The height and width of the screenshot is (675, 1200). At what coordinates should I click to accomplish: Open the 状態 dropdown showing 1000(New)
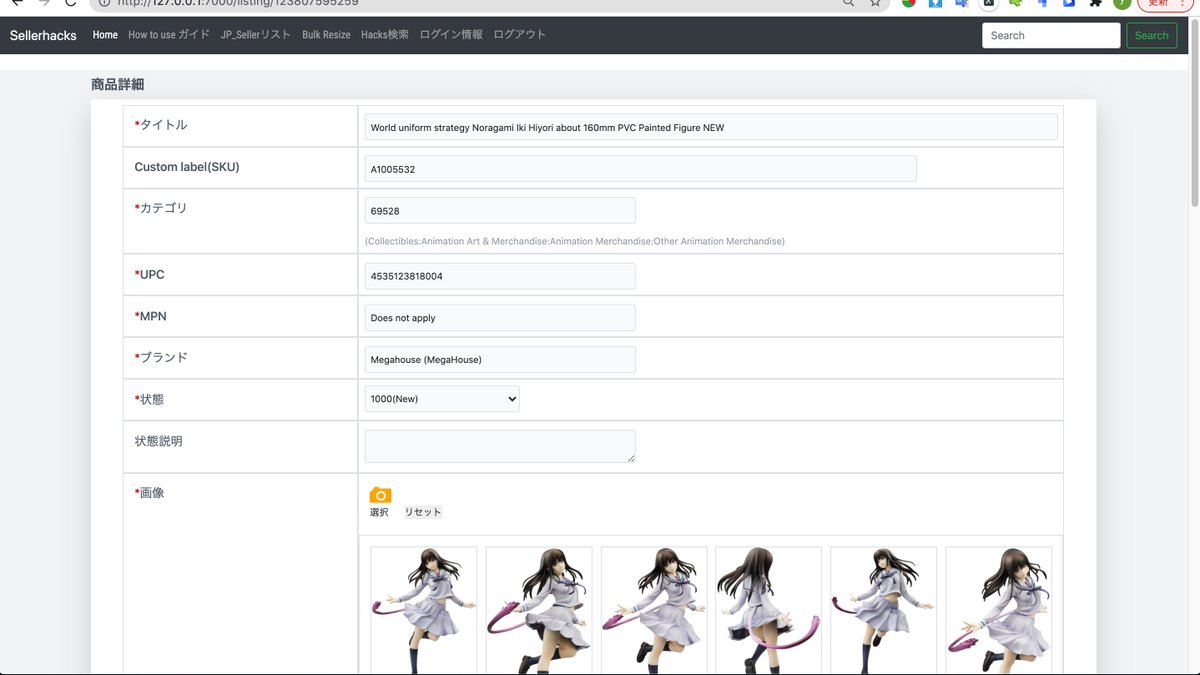pyautogui.click(x=442, y=399)
